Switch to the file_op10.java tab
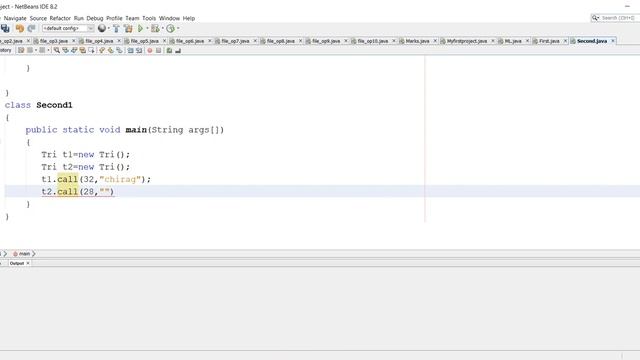Screen dimensions: 640x360 373,41
